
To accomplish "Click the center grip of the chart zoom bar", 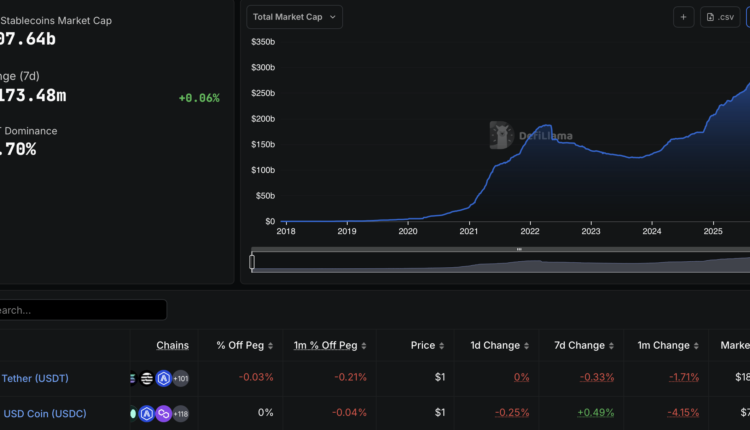I will [519, 249].
